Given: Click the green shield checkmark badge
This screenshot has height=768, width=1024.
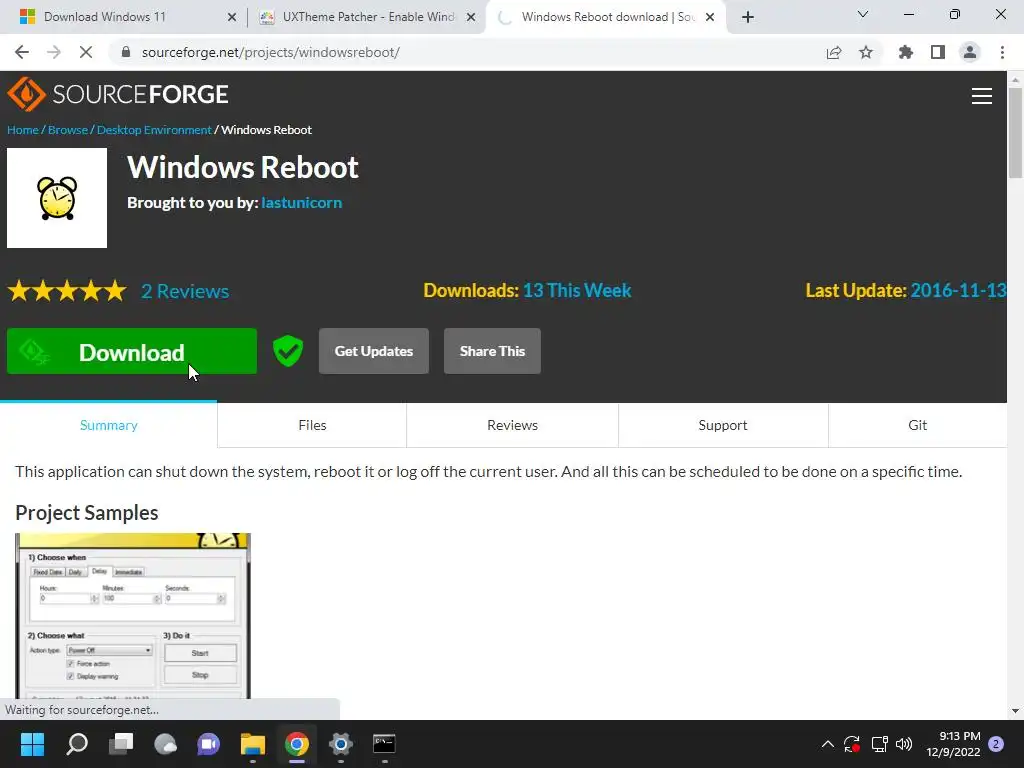Looking at the screenshot, I should point(288,351).
